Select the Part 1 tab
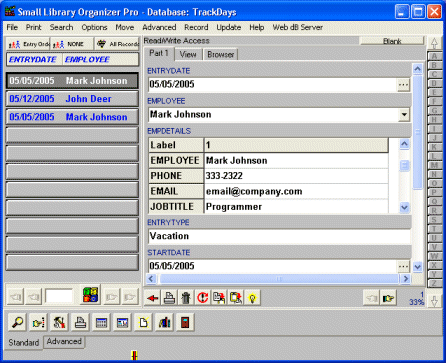Viewport: 446px width, 363px height. click(x=159, y=53)
